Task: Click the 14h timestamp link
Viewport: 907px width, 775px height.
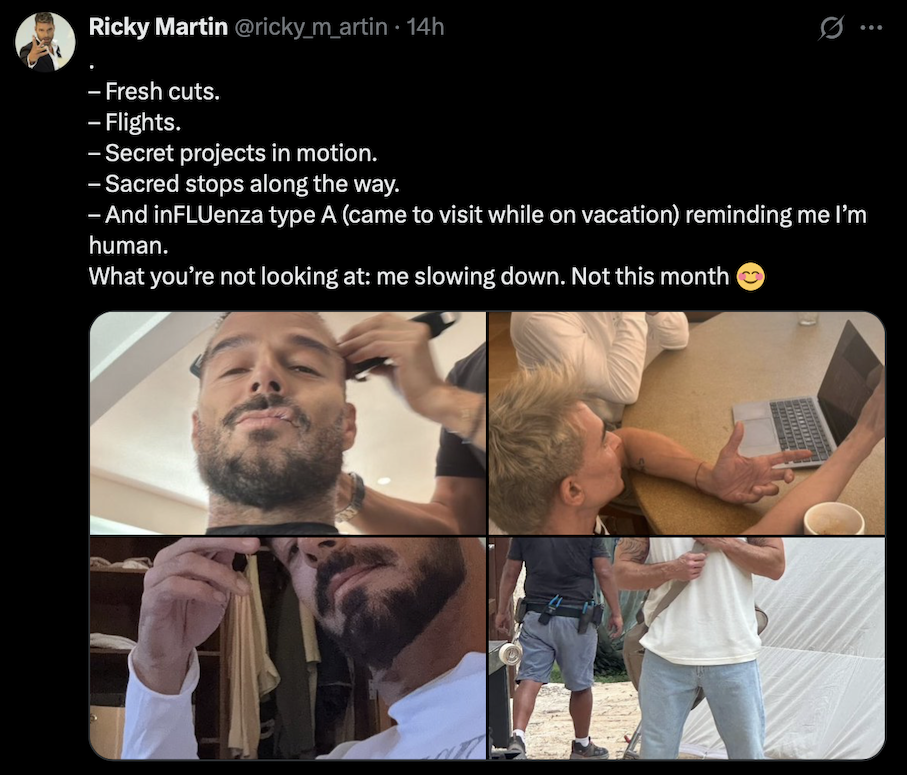Action: click(427, 28)
